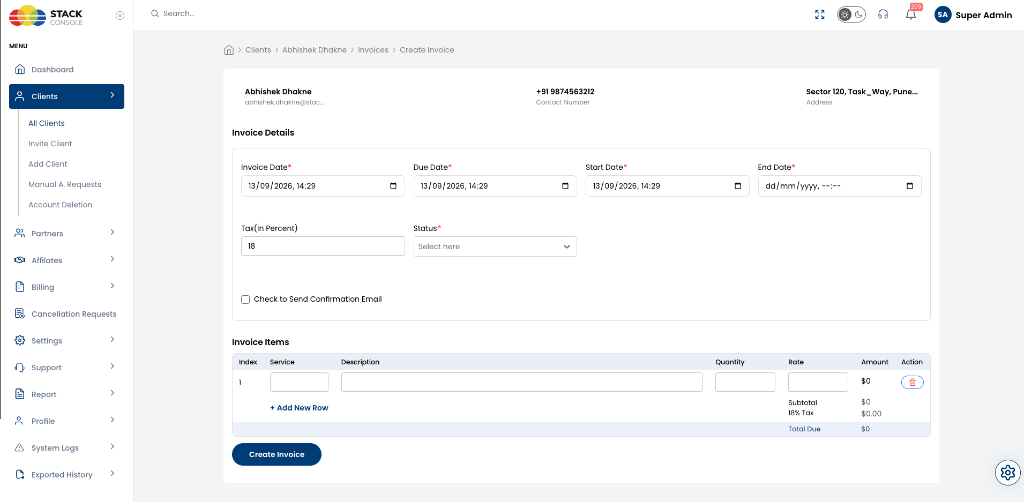This screenshot has width=1024, height=502.
Task: Click the Partners icon in sidebar
Action: click(20, 233)
